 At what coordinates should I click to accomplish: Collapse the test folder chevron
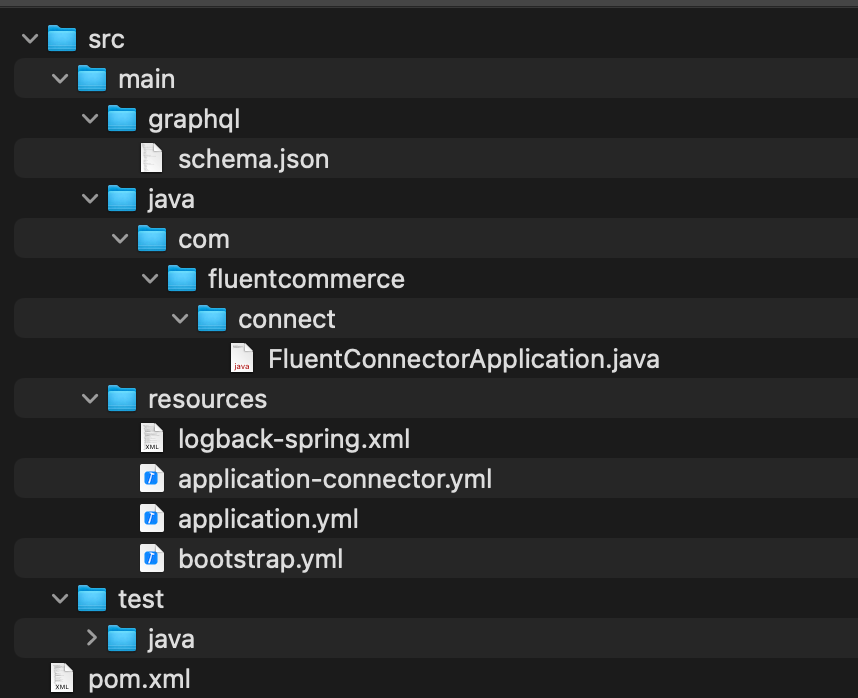60,598
